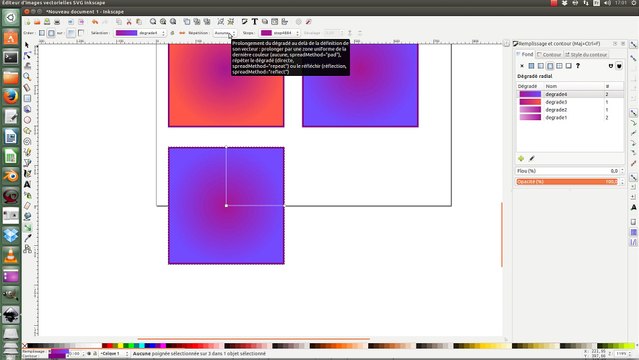Image resolution: width=639 pixels, height=360 pixels.
Task: Adjust the Opacité (%) spinner arrows
Action: click(x=622, y=182)
